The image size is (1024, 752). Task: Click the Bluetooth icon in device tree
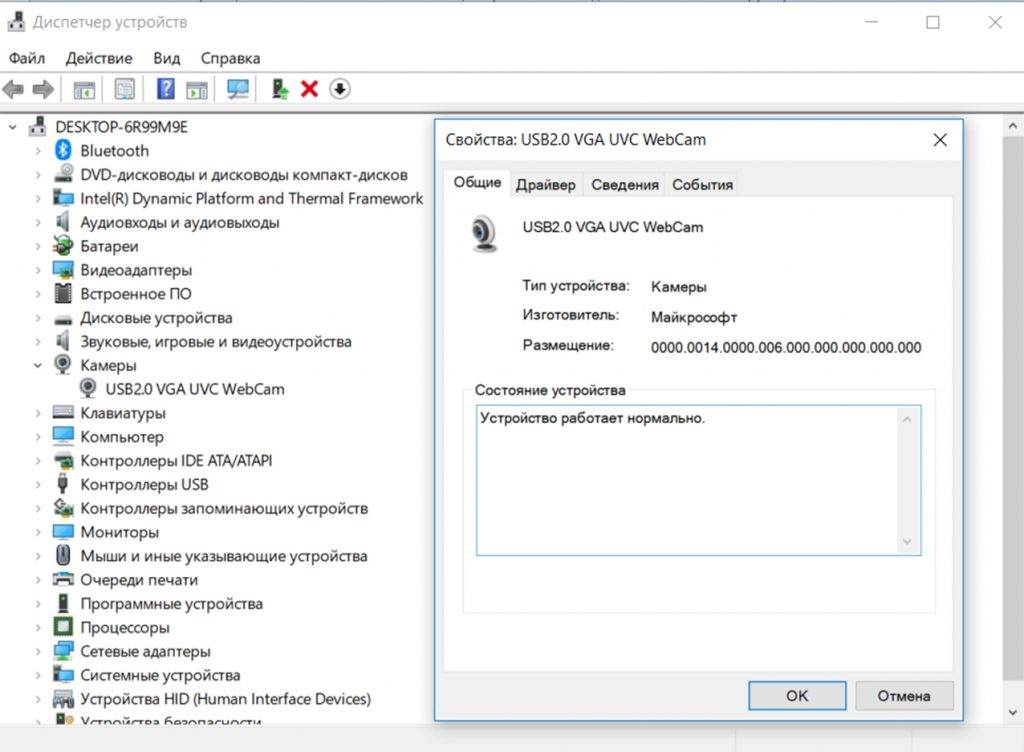click(x=63, y=151)
